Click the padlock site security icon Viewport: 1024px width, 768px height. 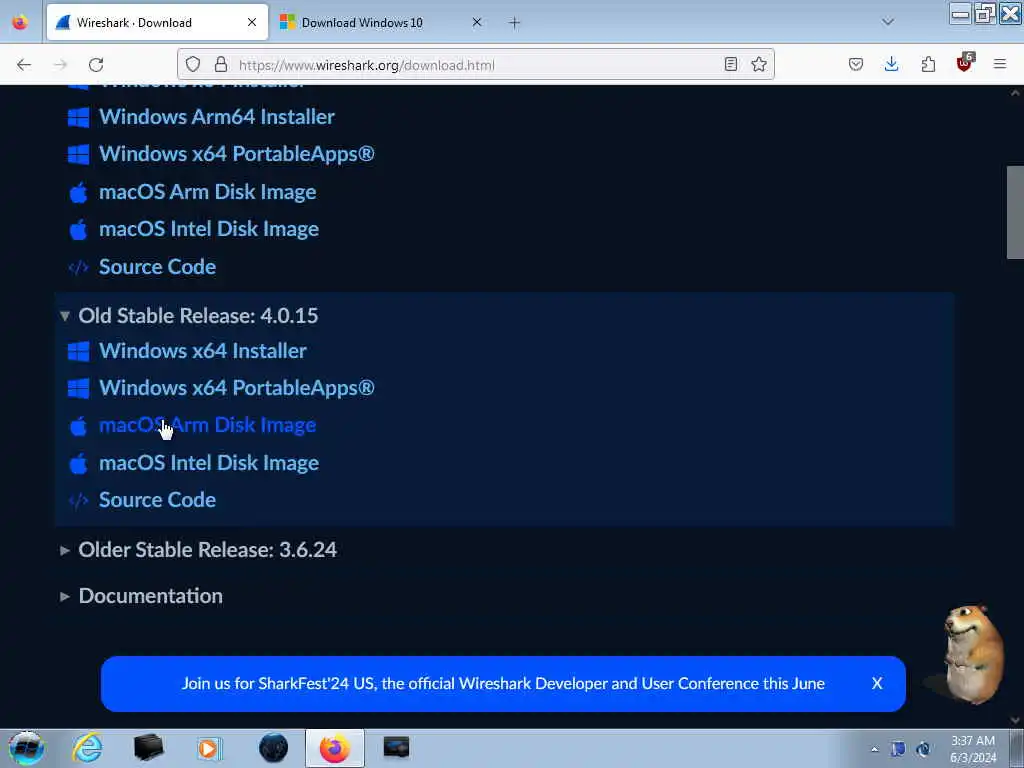click(x=221, y=64)
